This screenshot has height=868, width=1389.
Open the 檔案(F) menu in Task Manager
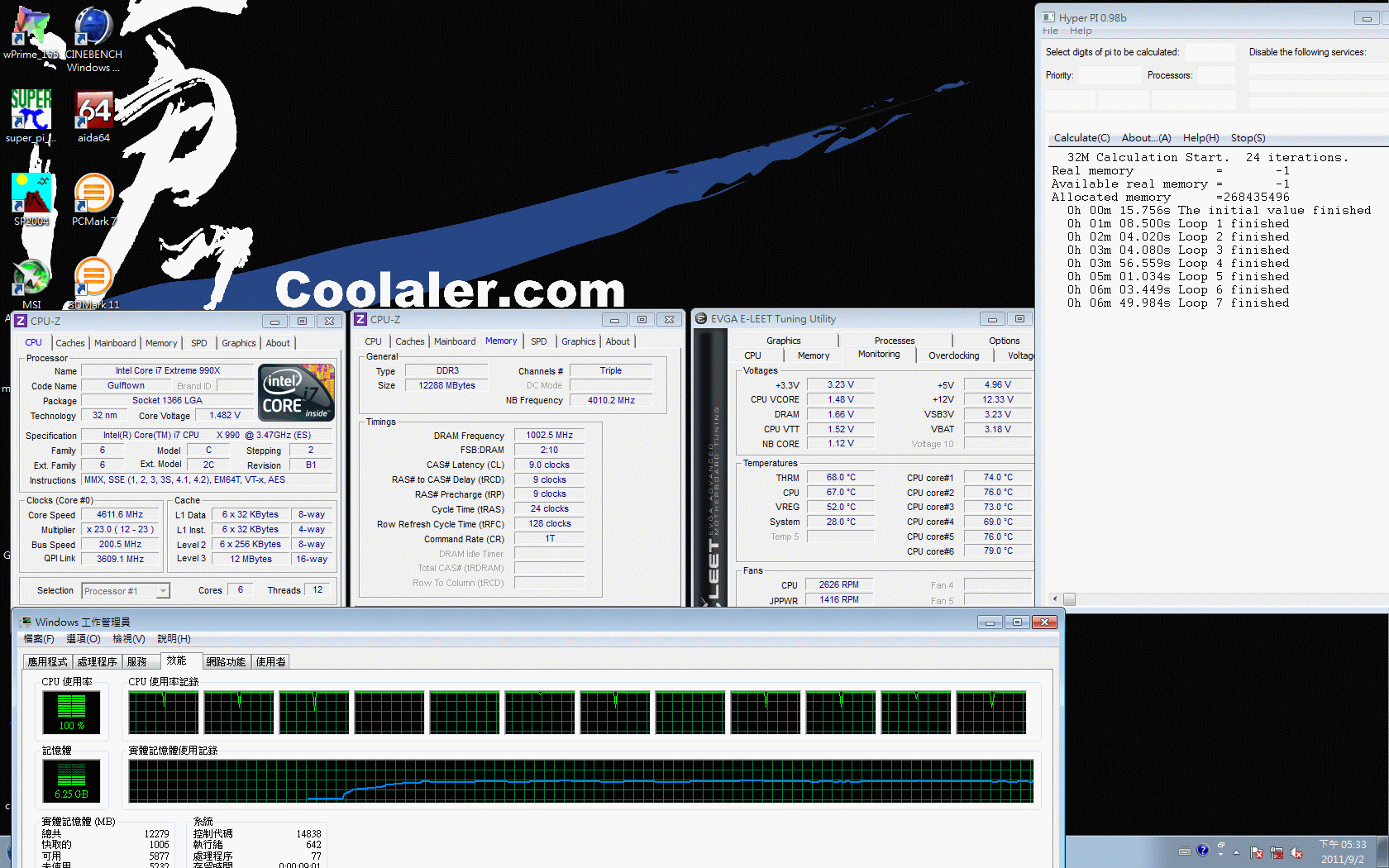[39, 639]
